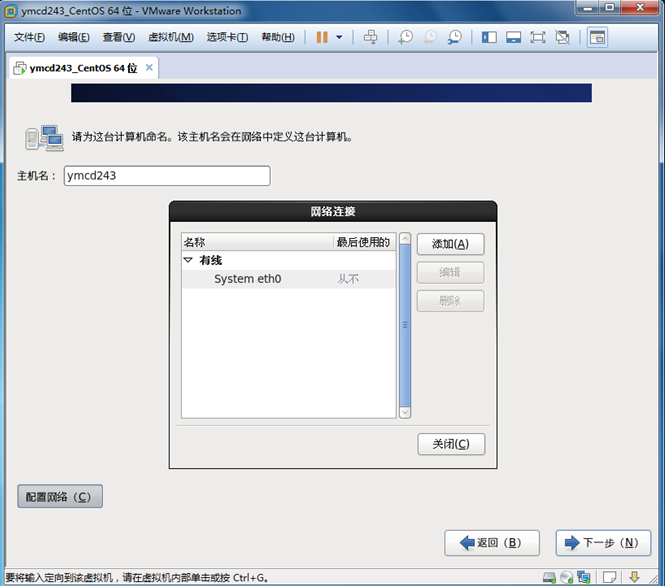
Task: Click the network computers icon
Action: [x=45, y=138]
